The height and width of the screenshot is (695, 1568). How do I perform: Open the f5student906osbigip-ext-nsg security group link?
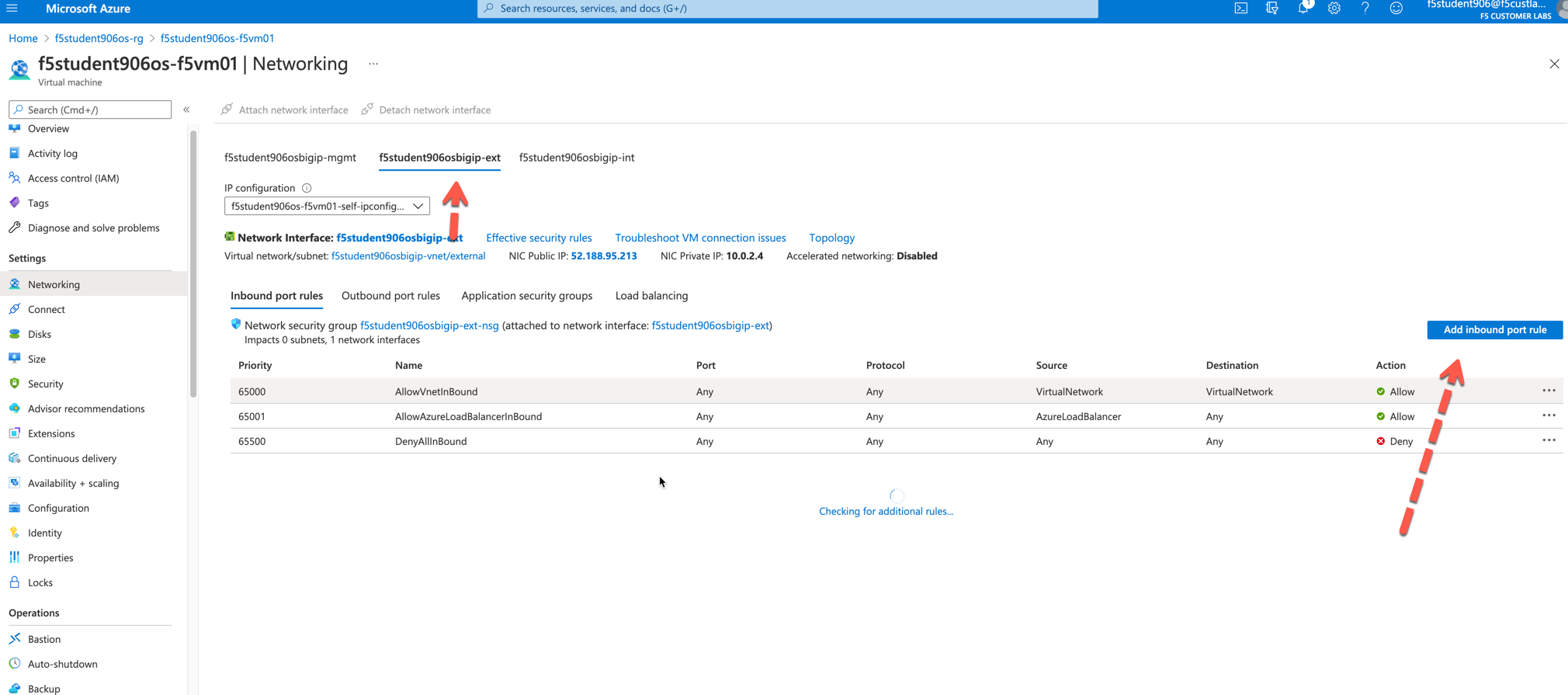(429, 325)
